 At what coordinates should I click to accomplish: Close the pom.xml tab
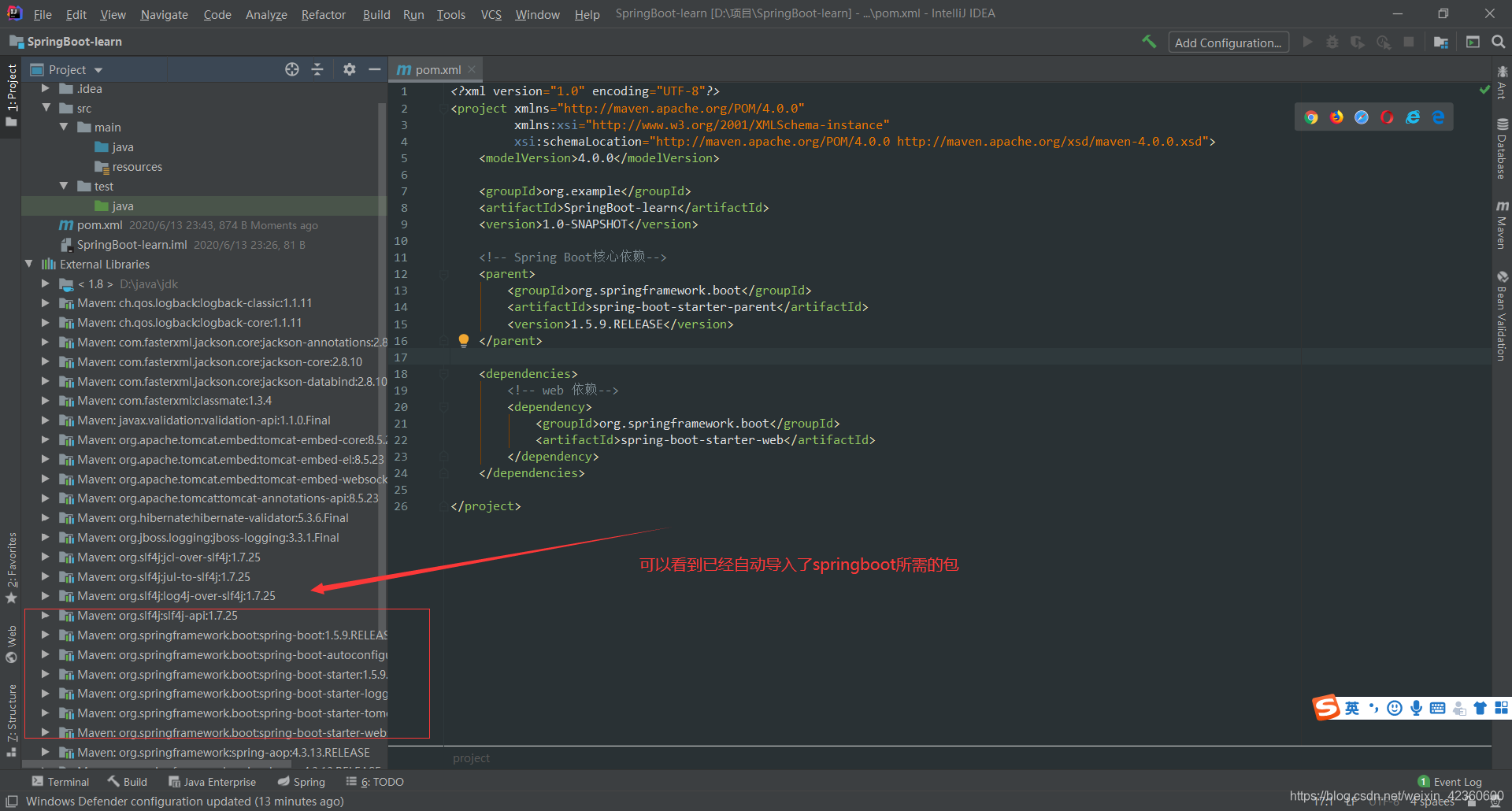(x=472, y=69)
